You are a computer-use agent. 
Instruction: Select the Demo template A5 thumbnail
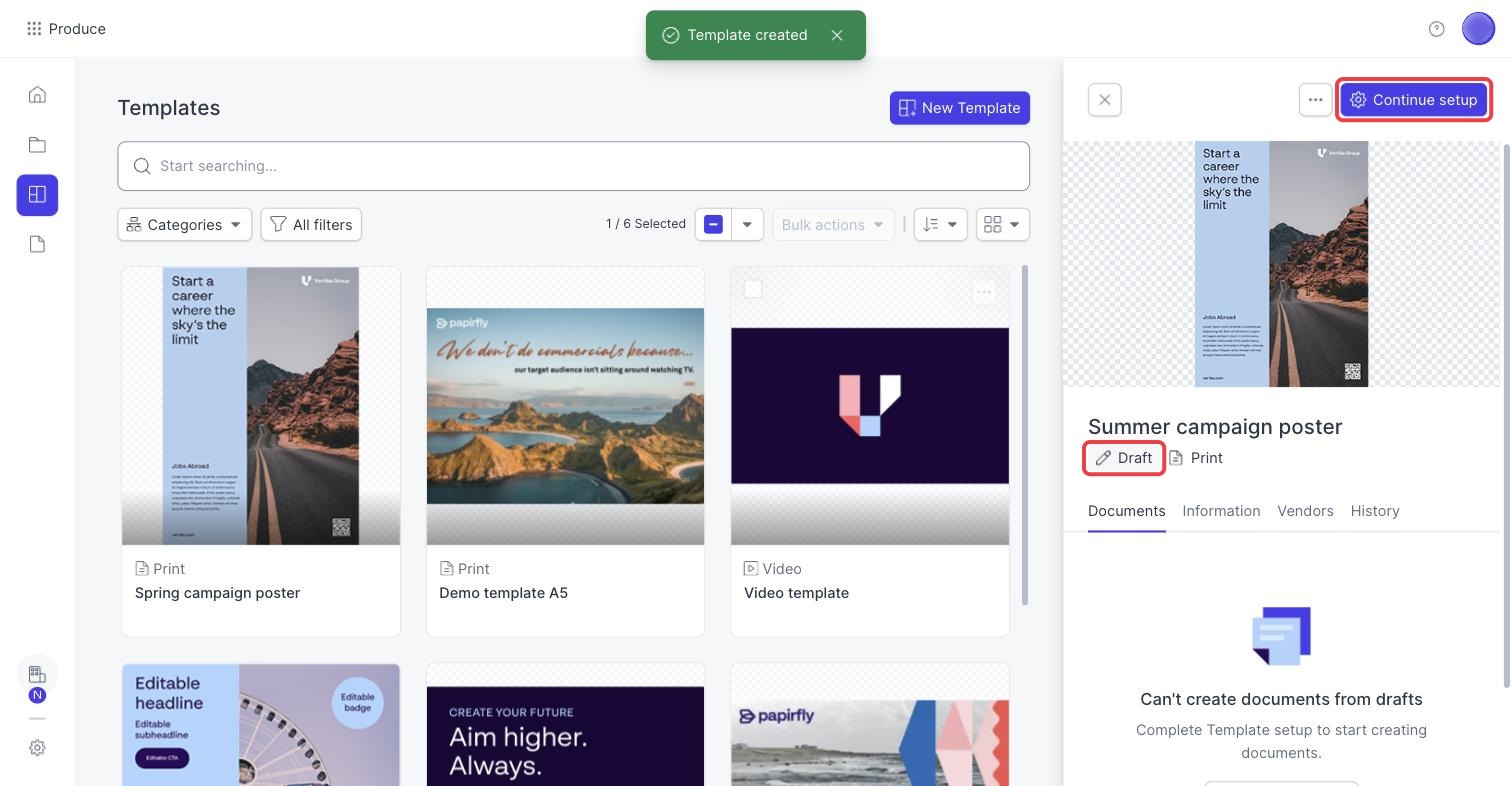coord(565,406)
